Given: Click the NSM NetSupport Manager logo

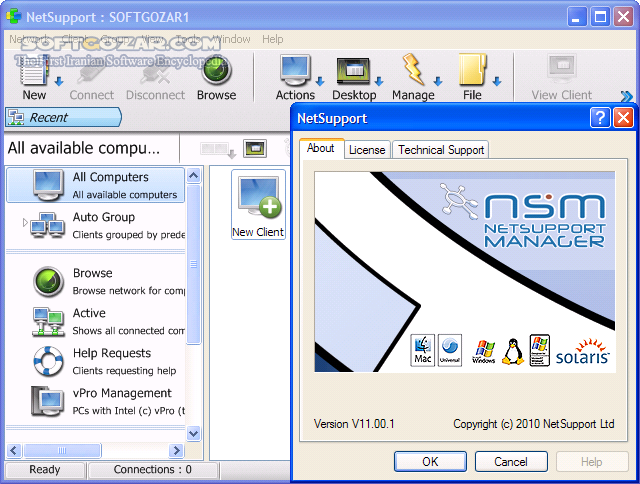Looking at the screenshot, I should pyautogui.click(x=524, y=216).
